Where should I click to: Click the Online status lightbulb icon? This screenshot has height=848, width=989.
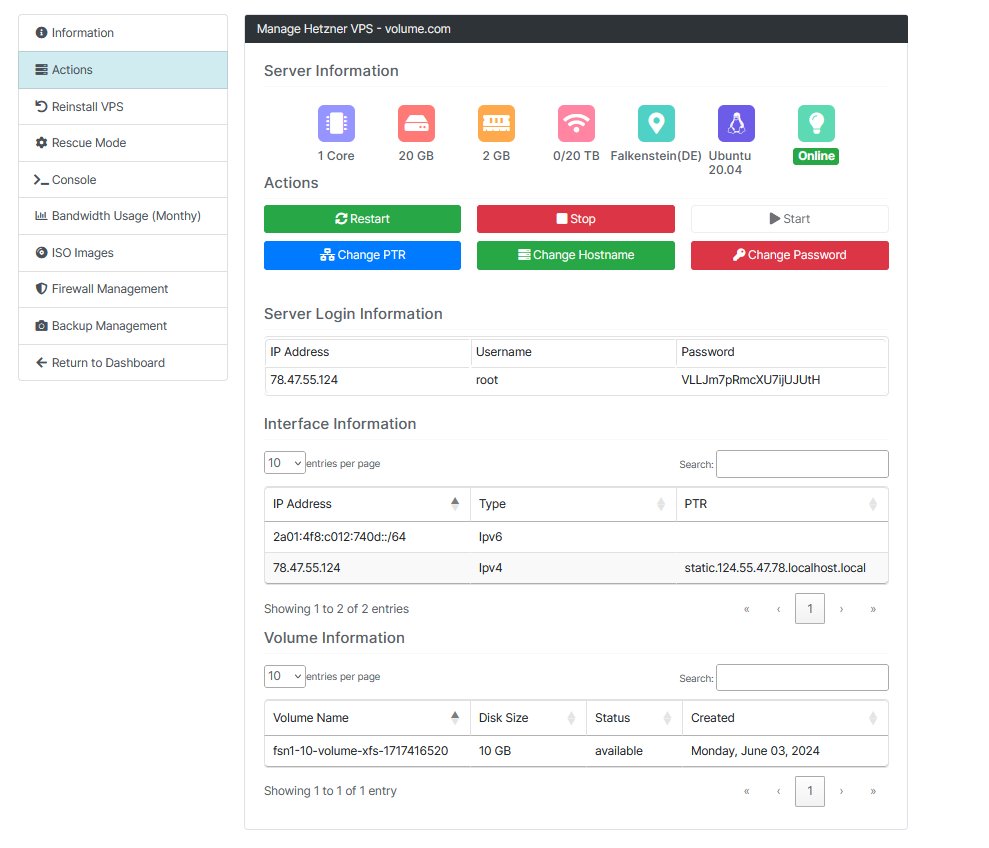(x=815, y=122)
